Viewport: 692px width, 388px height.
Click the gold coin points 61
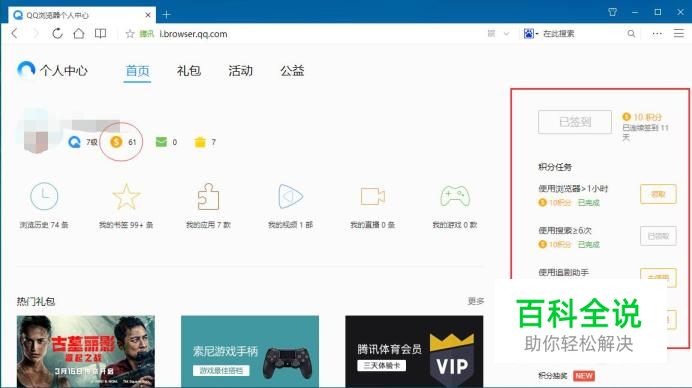pos(123,142)
